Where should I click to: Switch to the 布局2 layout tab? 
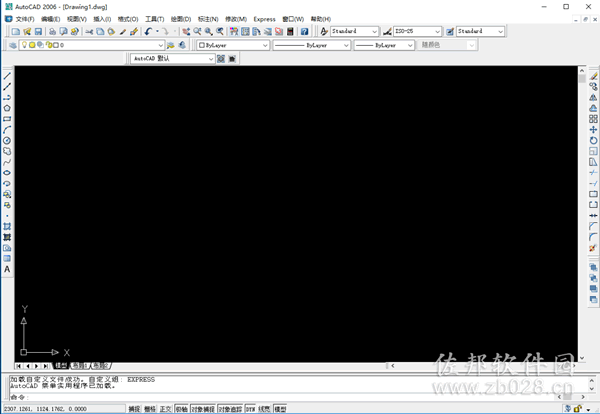point(101,366)
